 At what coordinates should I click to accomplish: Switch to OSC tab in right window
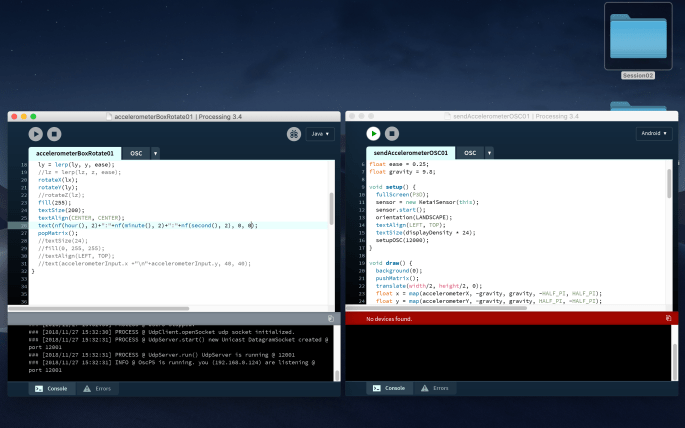[x=470, y=153]
